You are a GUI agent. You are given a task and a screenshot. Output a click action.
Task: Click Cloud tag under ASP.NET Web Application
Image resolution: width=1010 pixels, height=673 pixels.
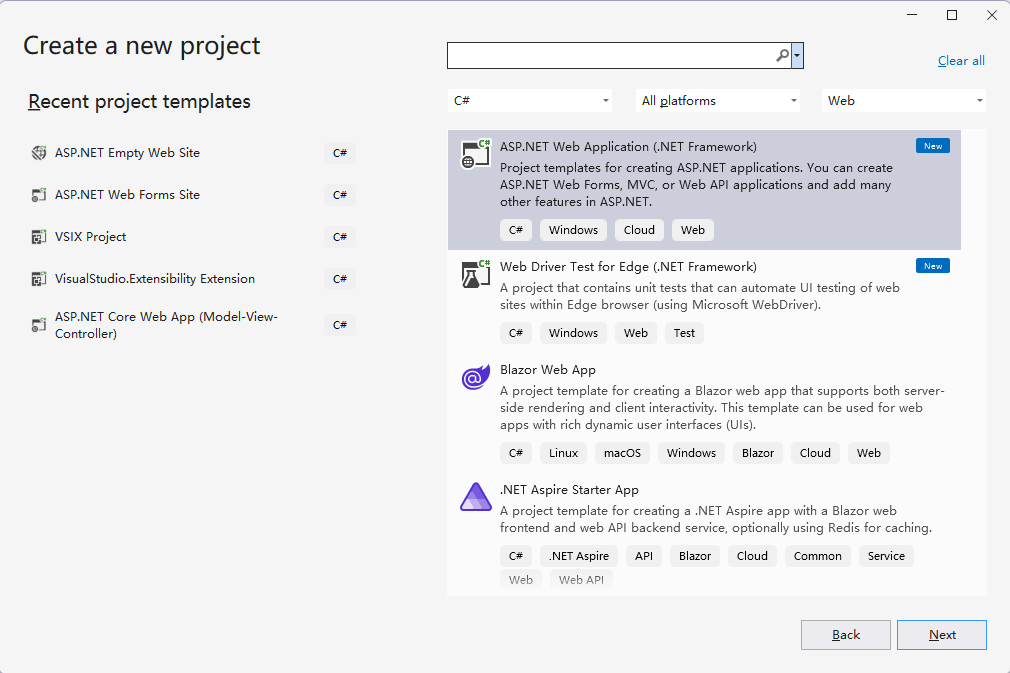[639, 230]
